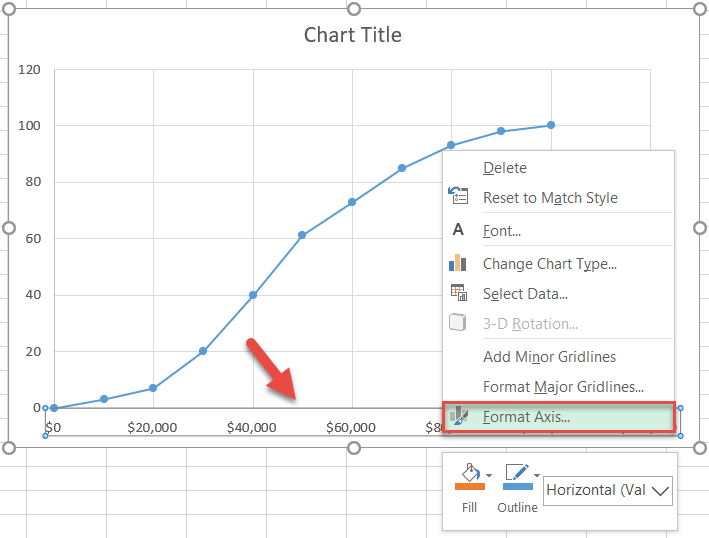Click the data point at value 40
This screenshot has width=709, height=538.
[253, 295]
